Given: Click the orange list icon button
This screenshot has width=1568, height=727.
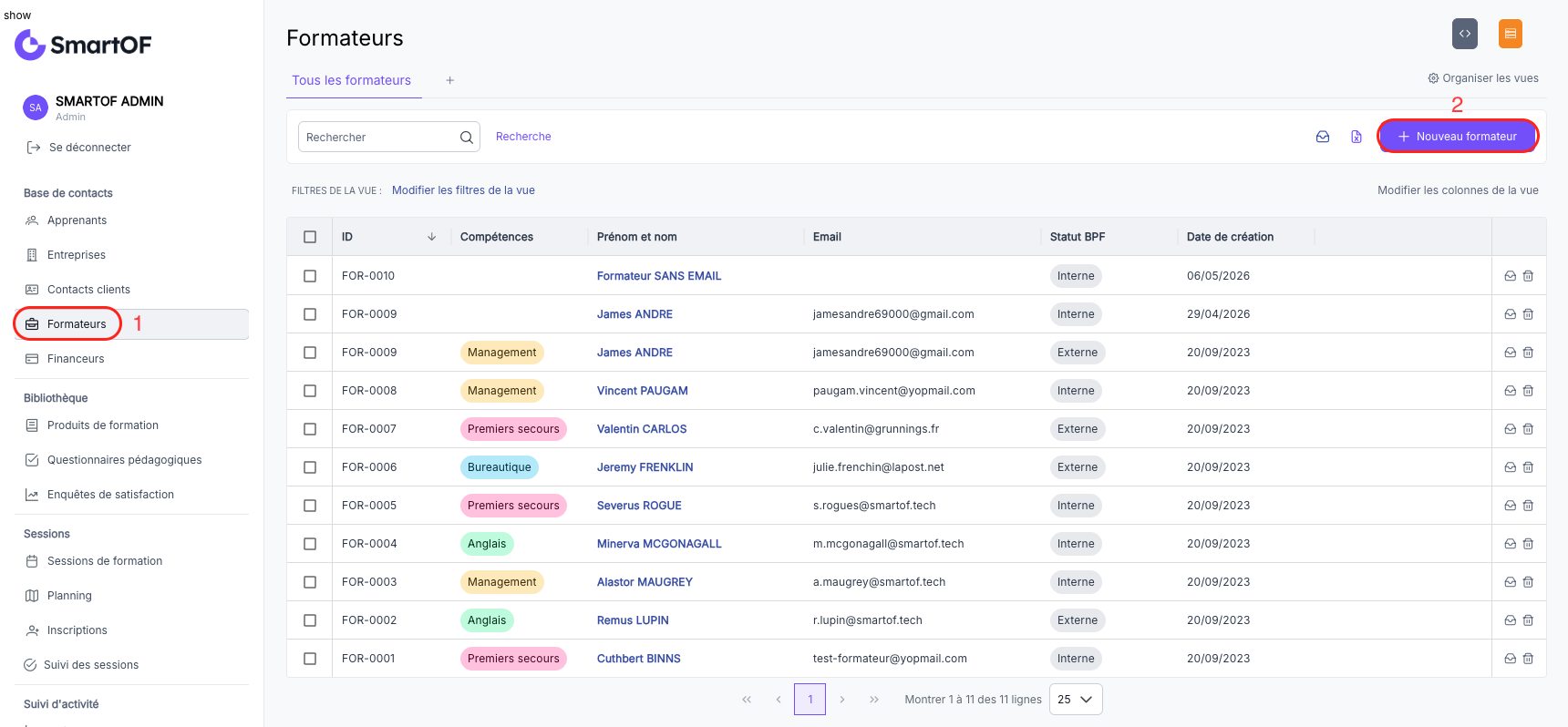Looking at the screenshot, I should 1511,34.
